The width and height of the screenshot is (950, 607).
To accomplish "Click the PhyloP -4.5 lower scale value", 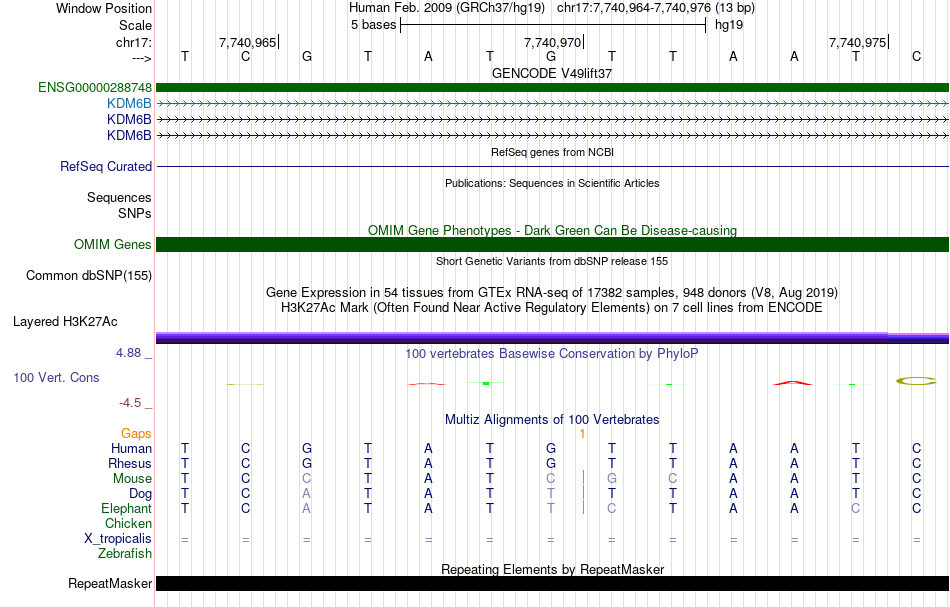I will pyautogui.click(x=130, y=403).
